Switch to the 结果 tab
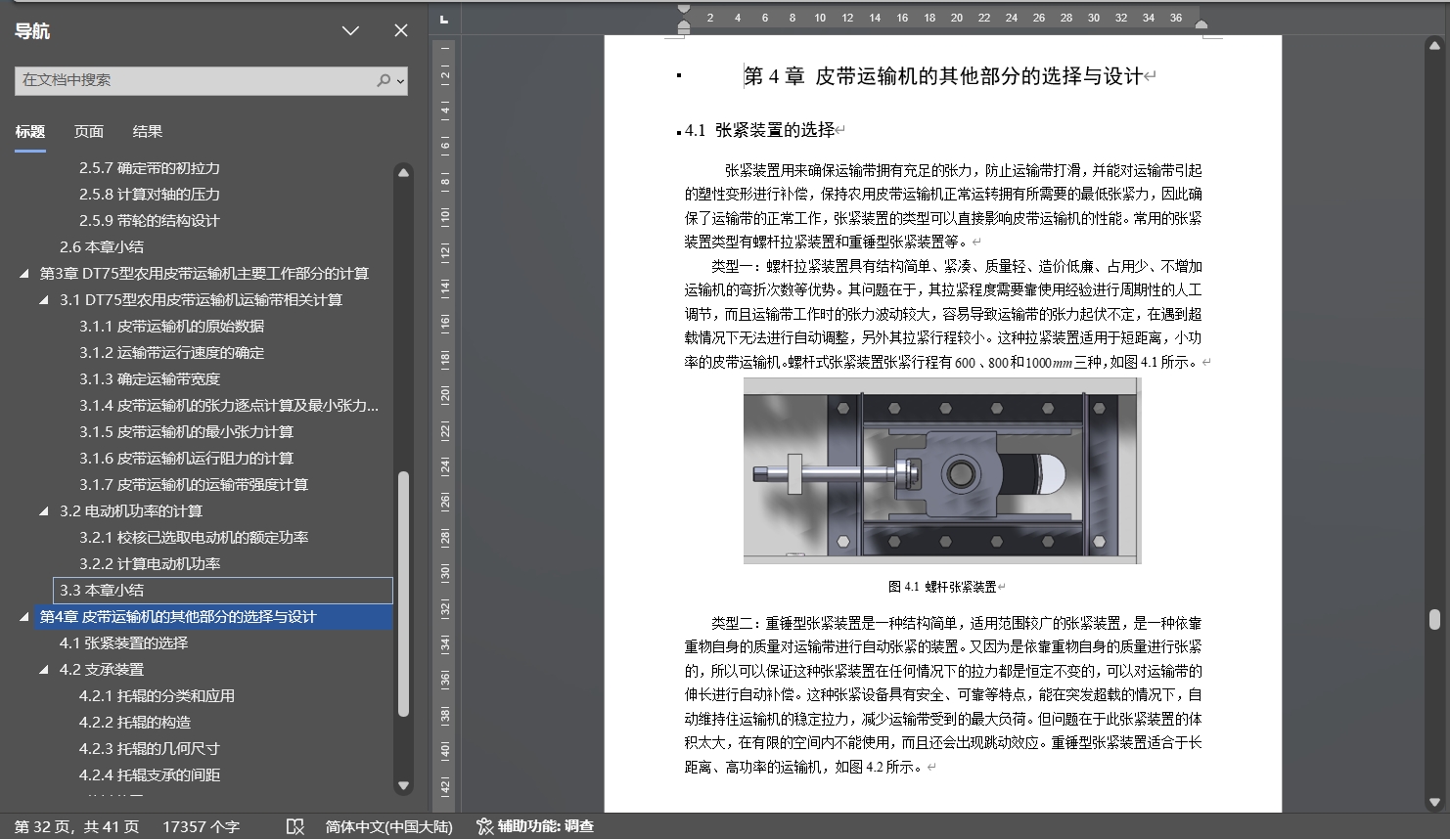1450x840 pixels. pyautogui.click(x=148, y=131)
